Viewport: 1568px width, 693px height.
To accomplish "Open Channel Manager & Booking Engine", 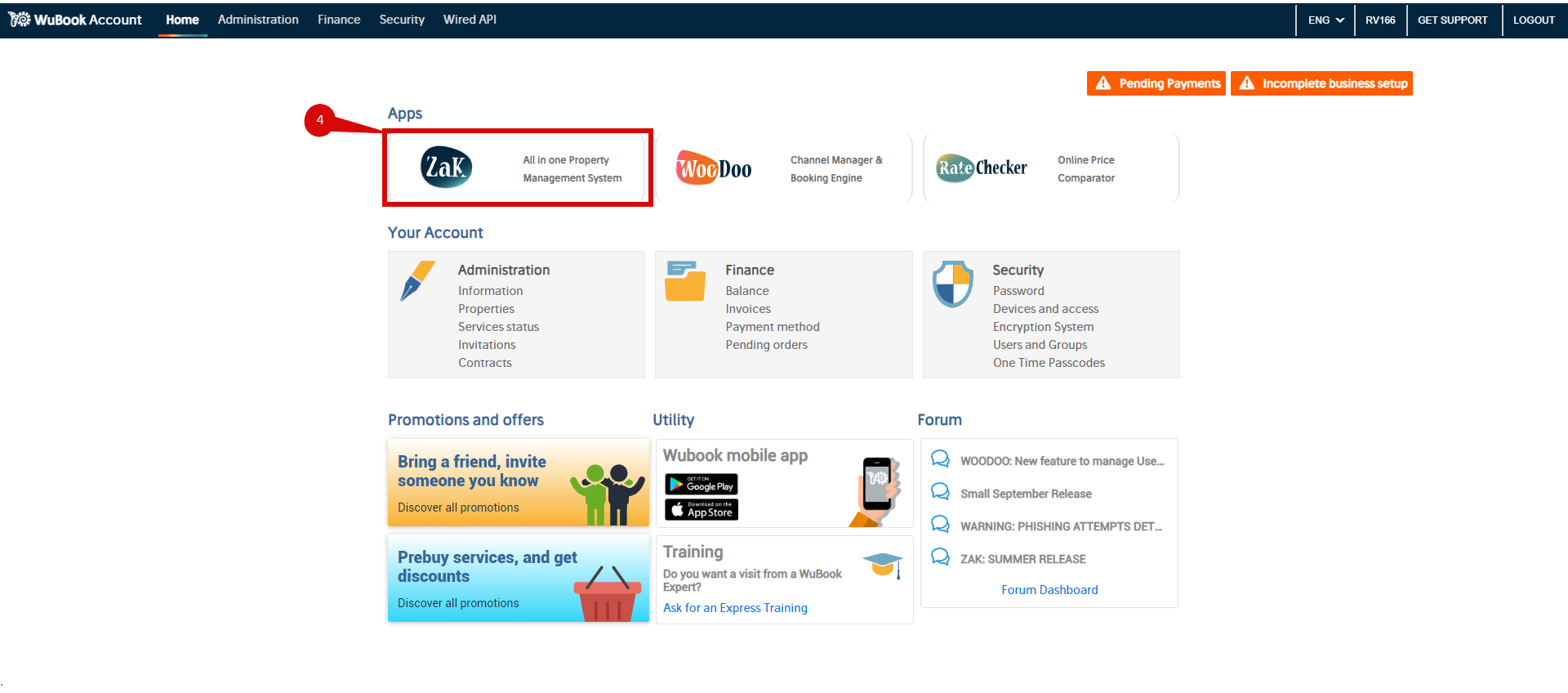I will click(x=836, y=169).
